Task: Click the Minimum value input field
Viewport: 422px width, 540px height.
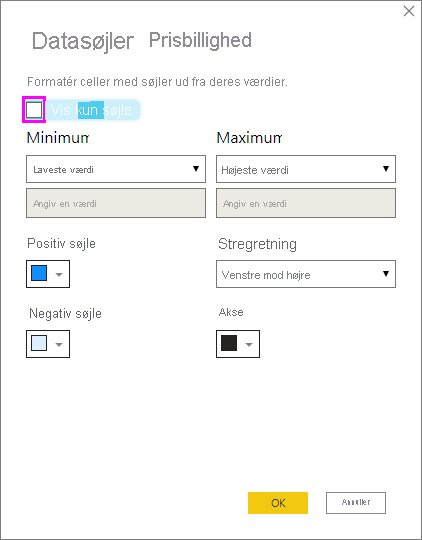Action: point(116,203)
